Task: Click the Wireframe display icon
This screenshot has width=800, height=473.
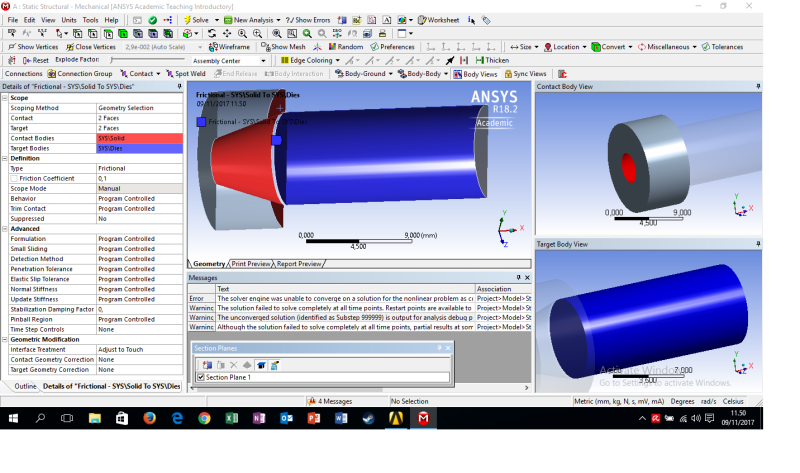Action: click(213, 46)
